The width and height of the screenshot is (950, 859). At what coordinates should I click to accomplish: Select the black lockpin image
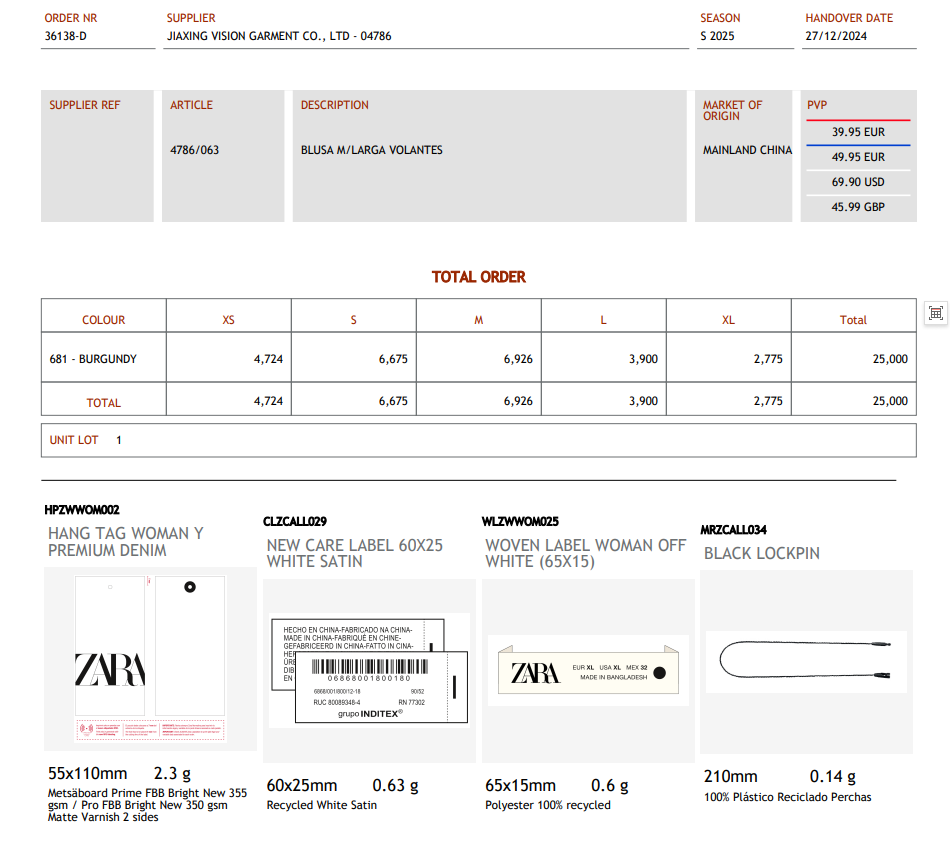click(x=806, y=660)
